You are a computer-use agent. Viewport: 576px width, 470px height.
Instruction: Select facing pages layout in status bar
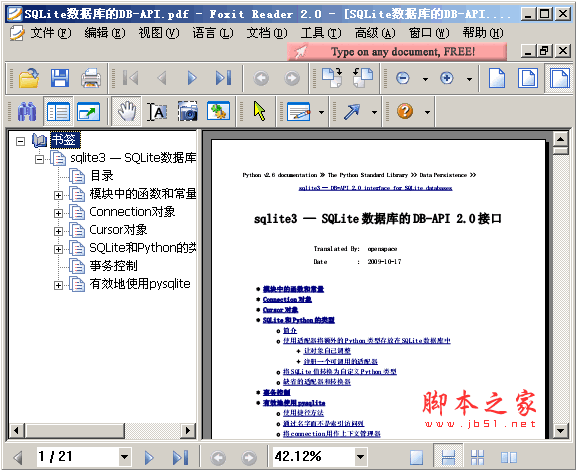tap(509, 458)
